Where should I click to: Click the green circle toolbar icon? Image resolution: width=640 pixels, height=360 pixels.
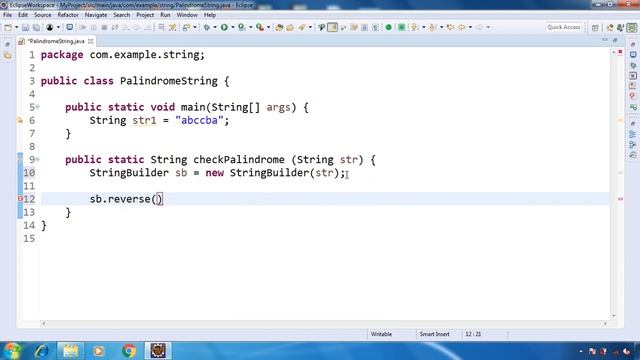pos(389,27)
